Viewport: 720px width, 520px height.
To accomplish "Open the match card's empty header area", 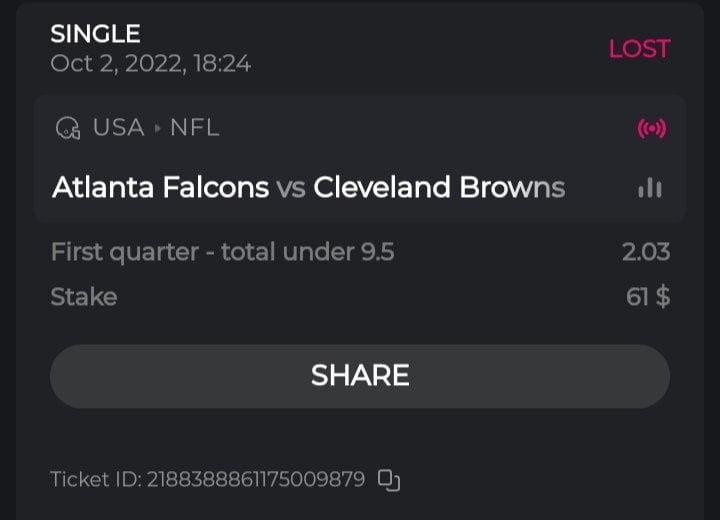I will pyautogui.click(x=420, y=128).
